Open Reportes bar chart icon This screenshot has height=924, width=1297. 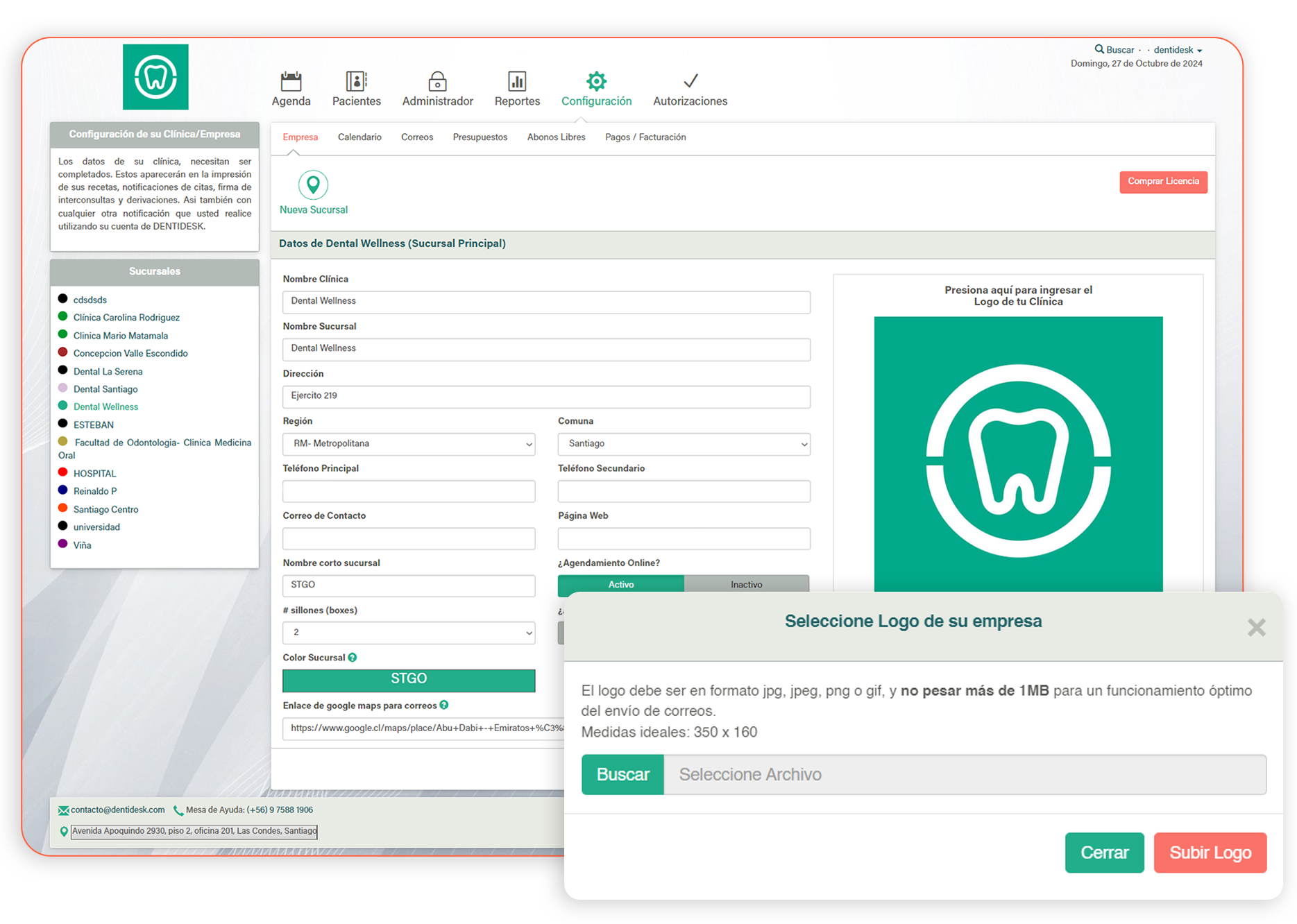pos(517,81)
